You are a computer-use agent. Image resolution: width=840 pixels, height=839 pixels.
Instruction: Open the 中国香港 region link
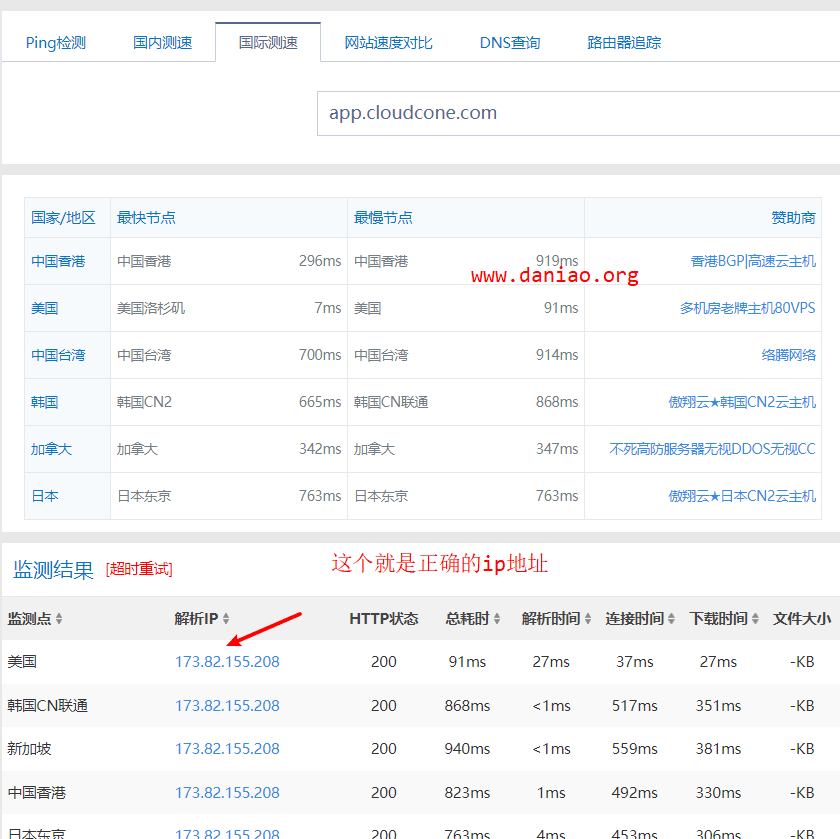point(58,261)
